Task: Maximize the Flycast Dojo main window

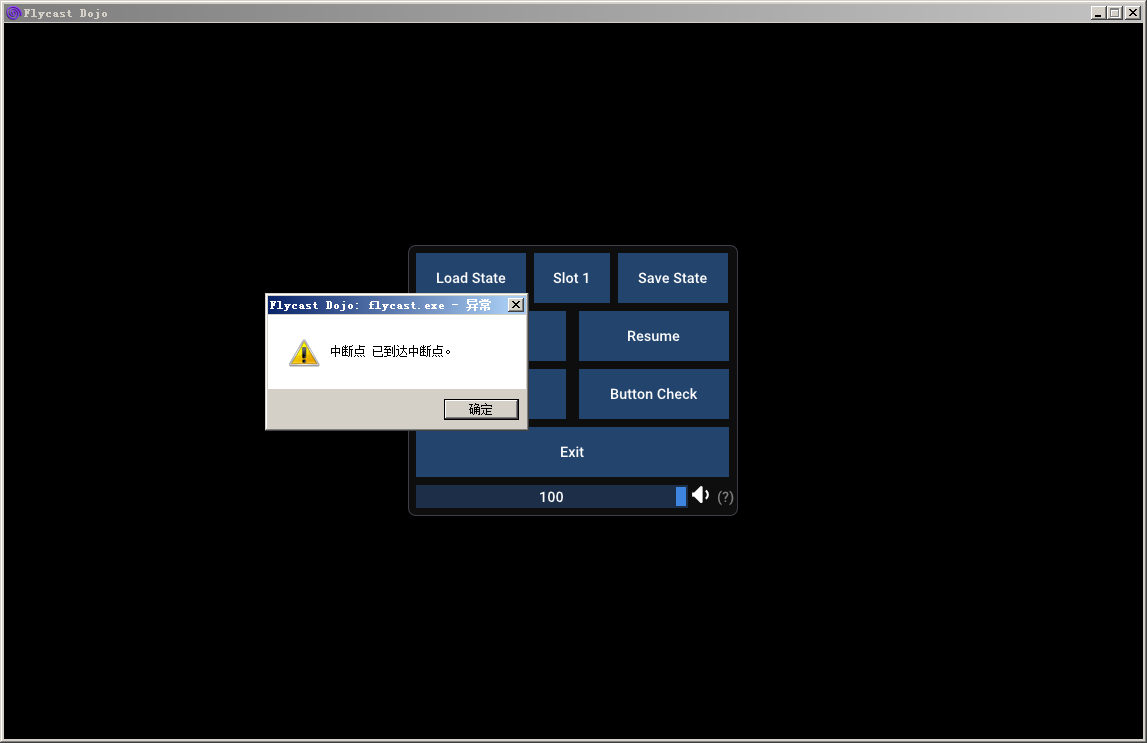Action: tap(1114, 12)
